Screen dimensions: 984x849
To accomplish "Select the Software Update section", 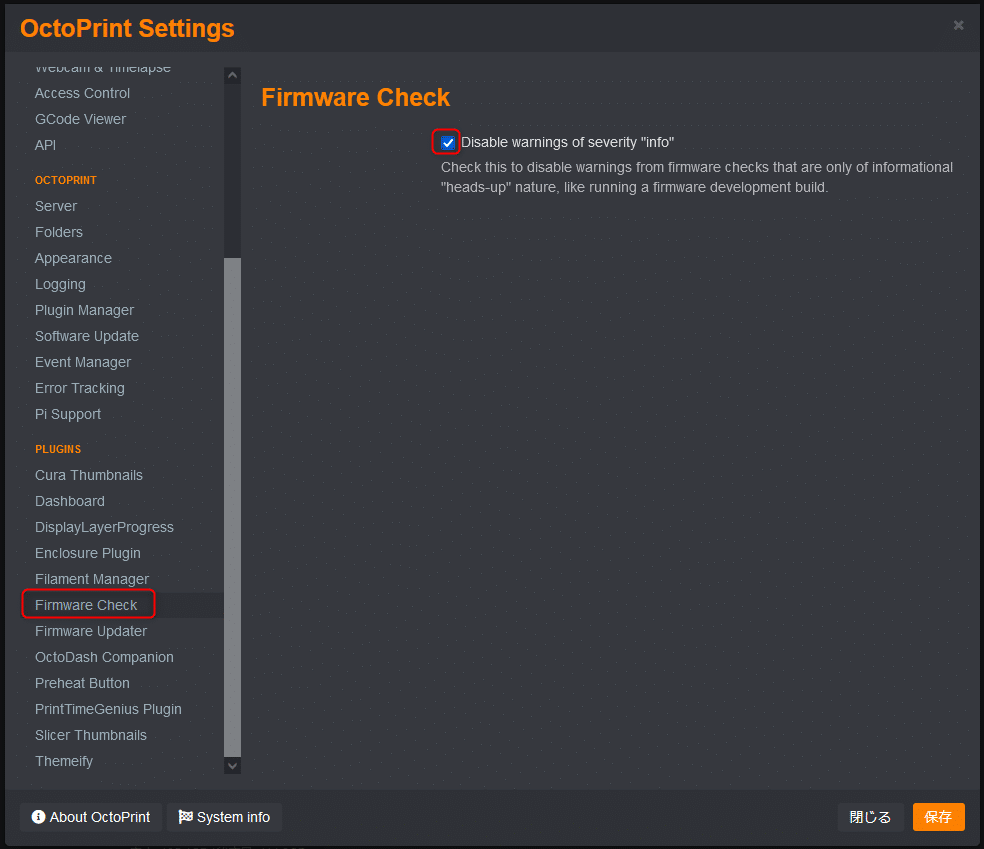I will point(87,336).
